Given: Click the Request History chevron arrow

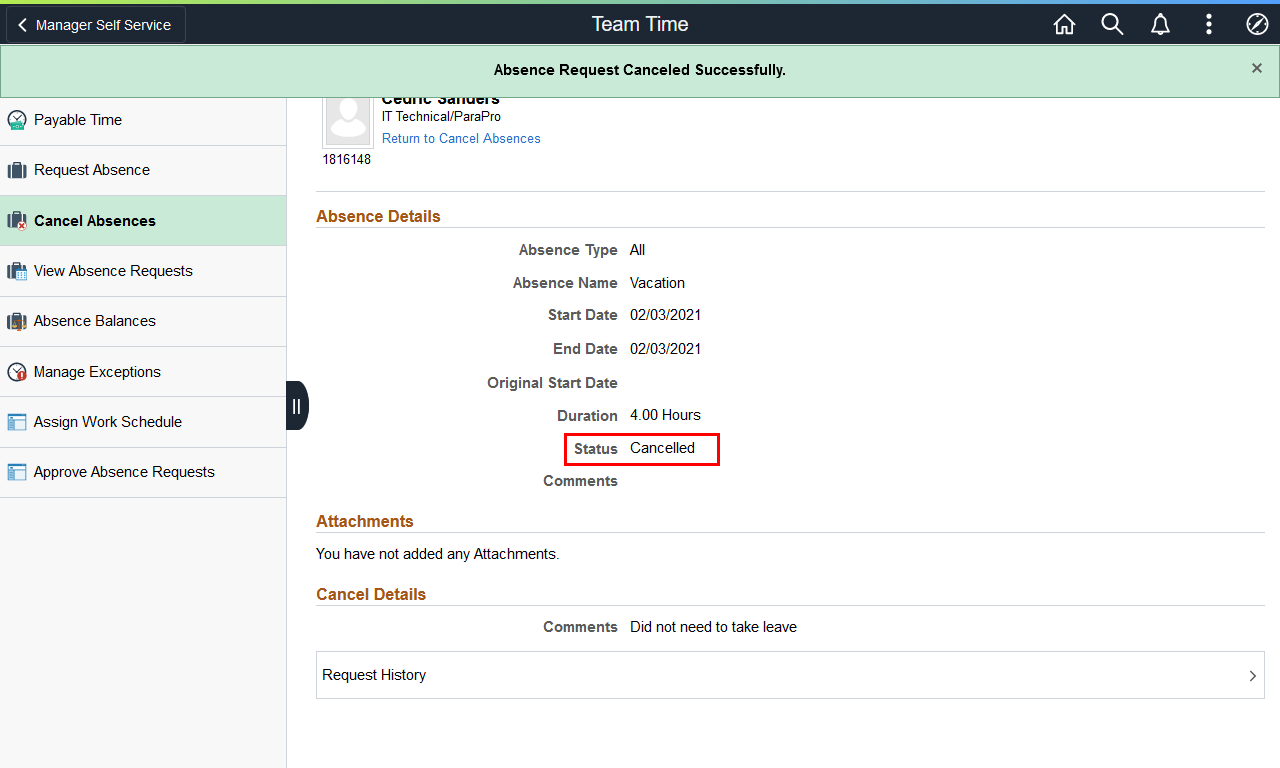Looking at the screenshot, I should [x=1252, y=676].
